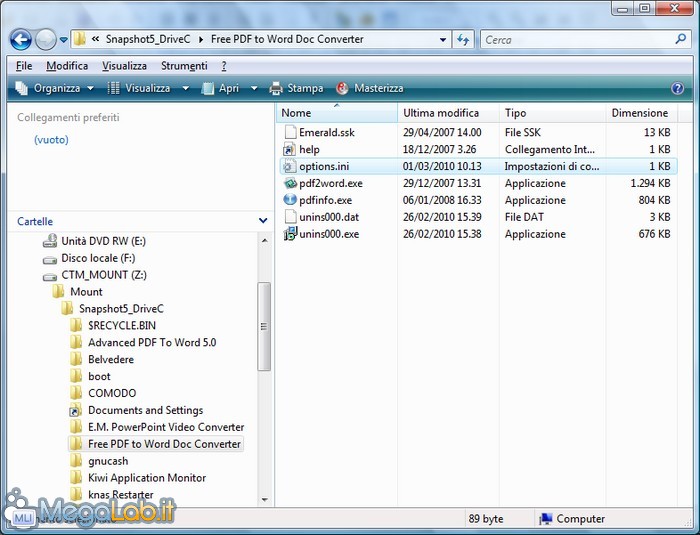The width and height of the screenshot is (700, 535).
Task: Open the ? help menu
Action: coord(224,66)
